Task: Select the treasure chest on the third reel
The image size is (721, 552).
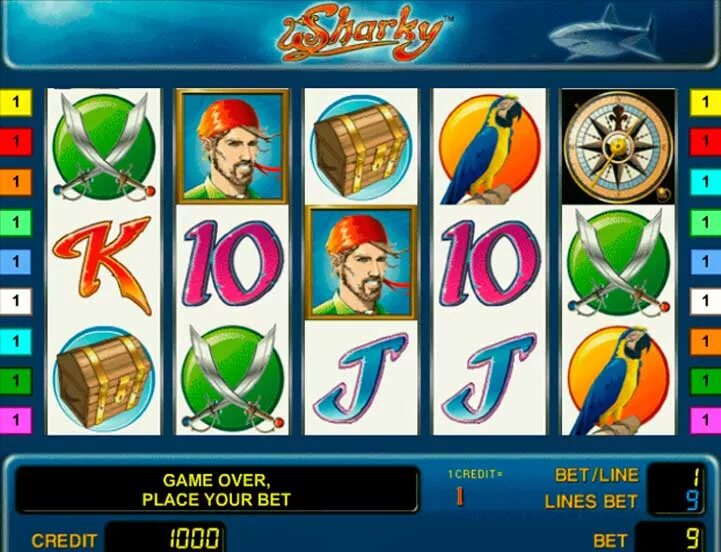Action: pos(361,148)
